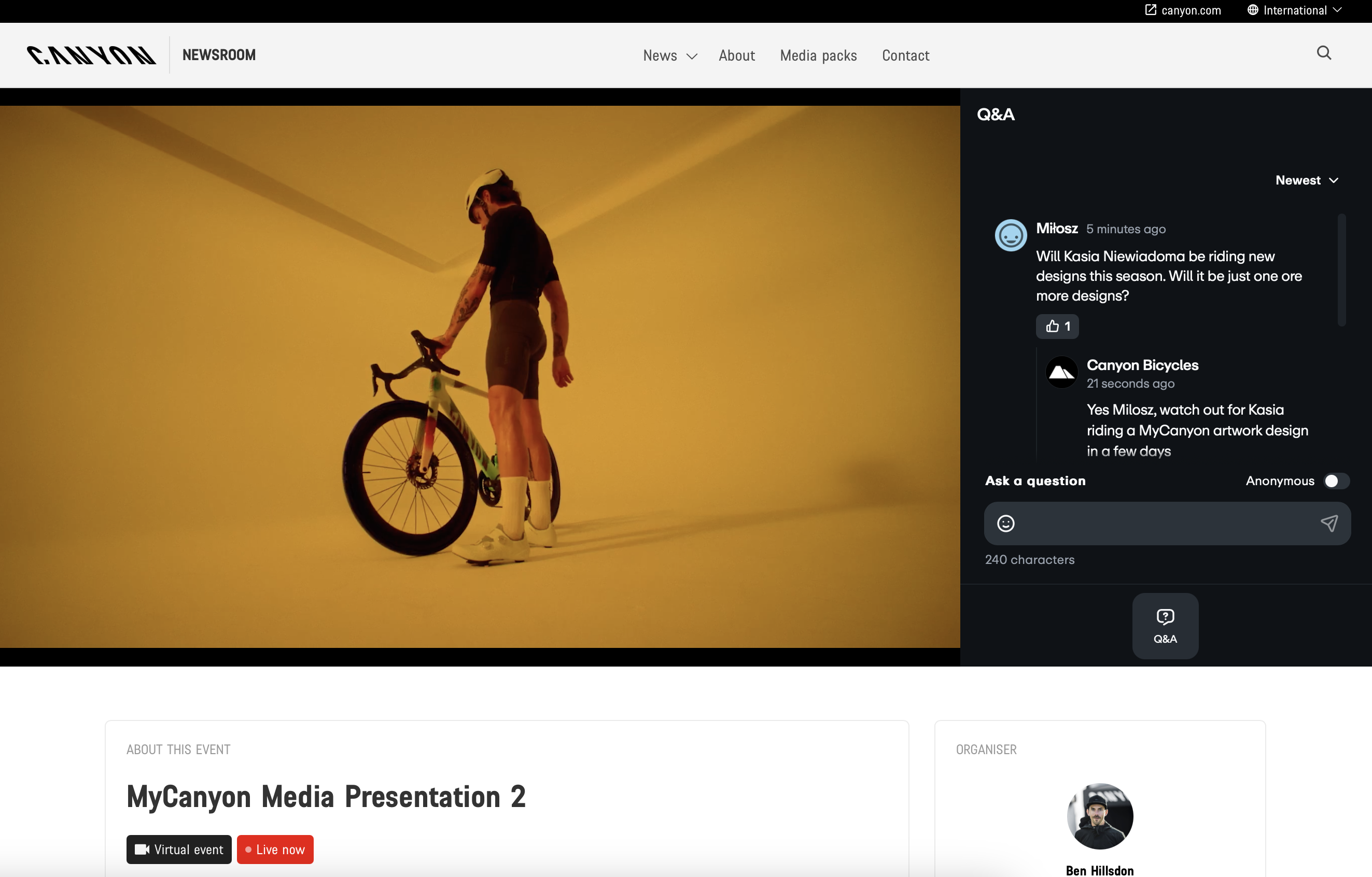Click the Virtual event badge
Viewport: 1372px width, 877px height.
(179, 849)
